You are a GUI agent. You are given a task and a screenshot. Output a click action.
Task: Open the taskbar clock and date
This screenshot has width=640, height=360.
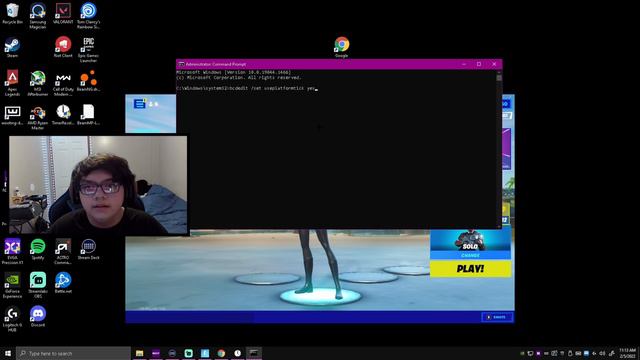pos(627,353)
